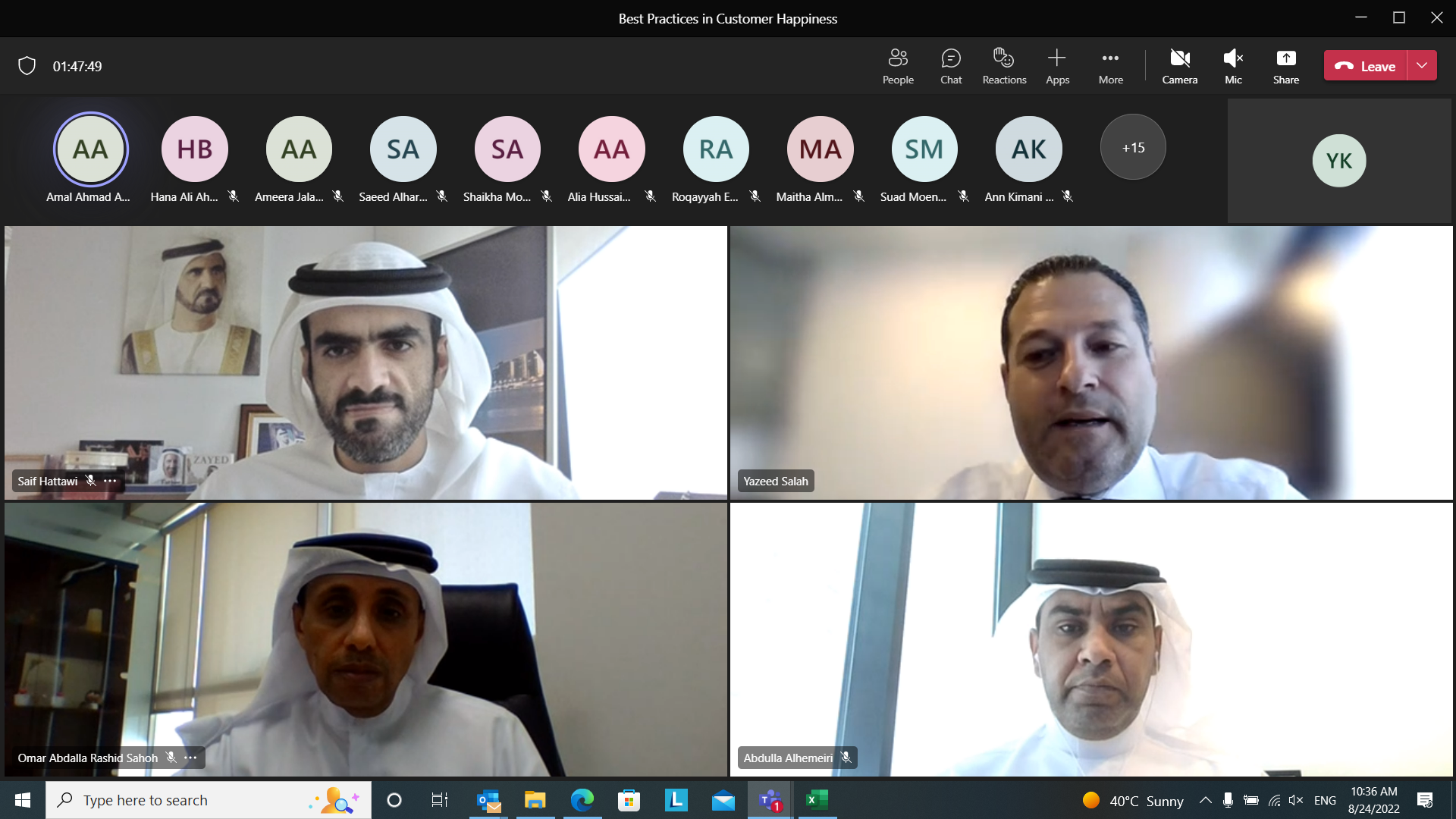
Task: Click the taskbar search box
Action: 209,800
